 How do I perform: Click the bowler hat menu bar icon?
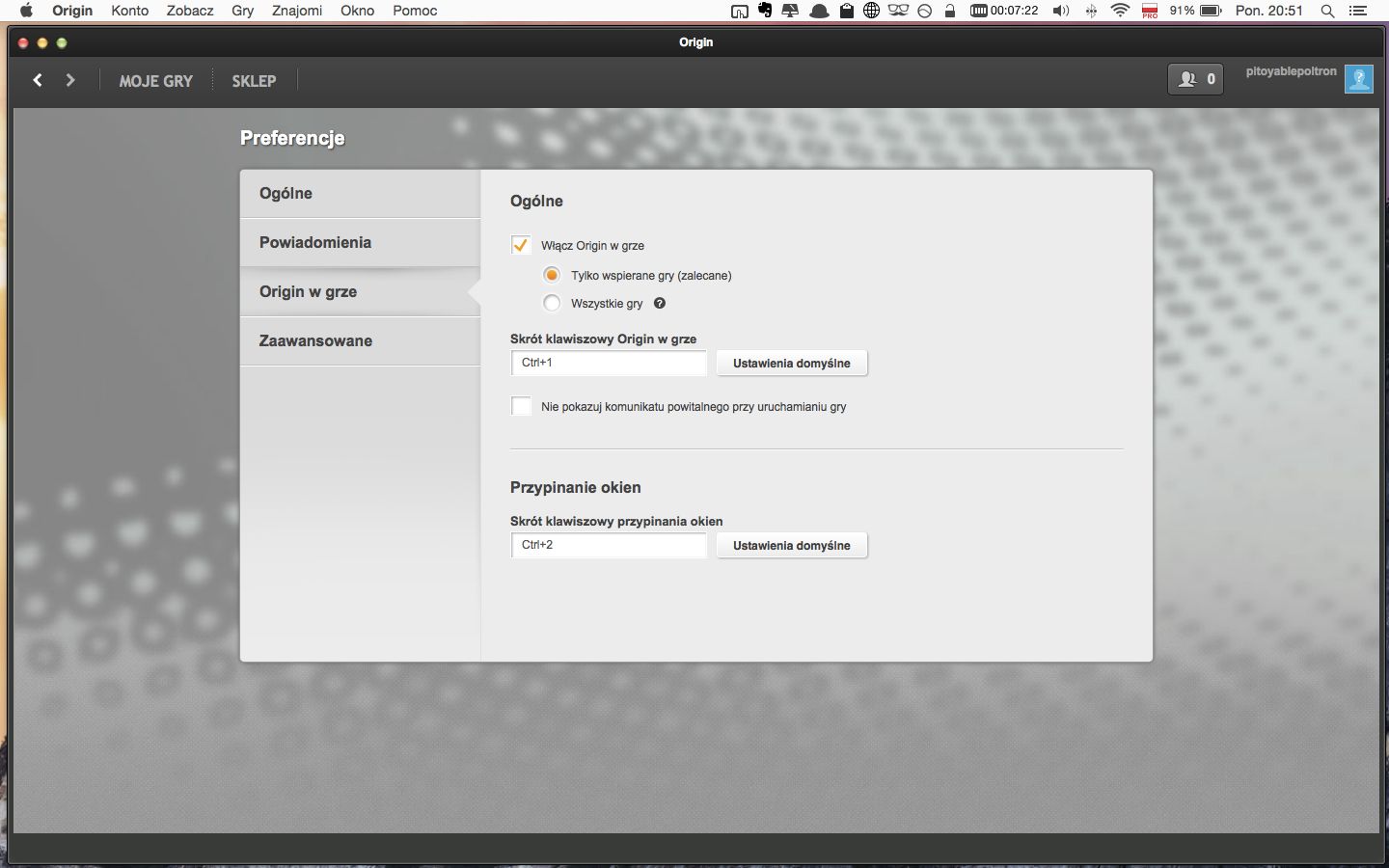(x=819, y=11)
